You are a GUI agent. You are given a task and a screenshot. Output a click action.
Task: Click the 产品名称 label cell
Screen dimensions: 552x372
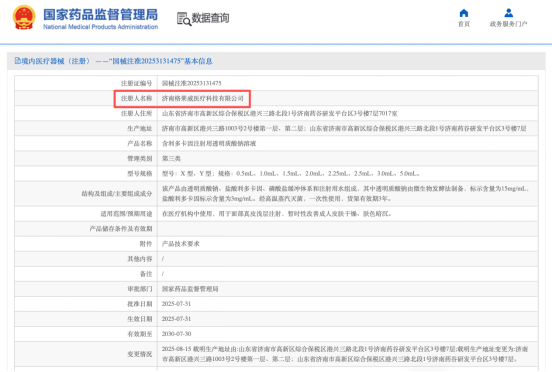[x=86, y=144]
